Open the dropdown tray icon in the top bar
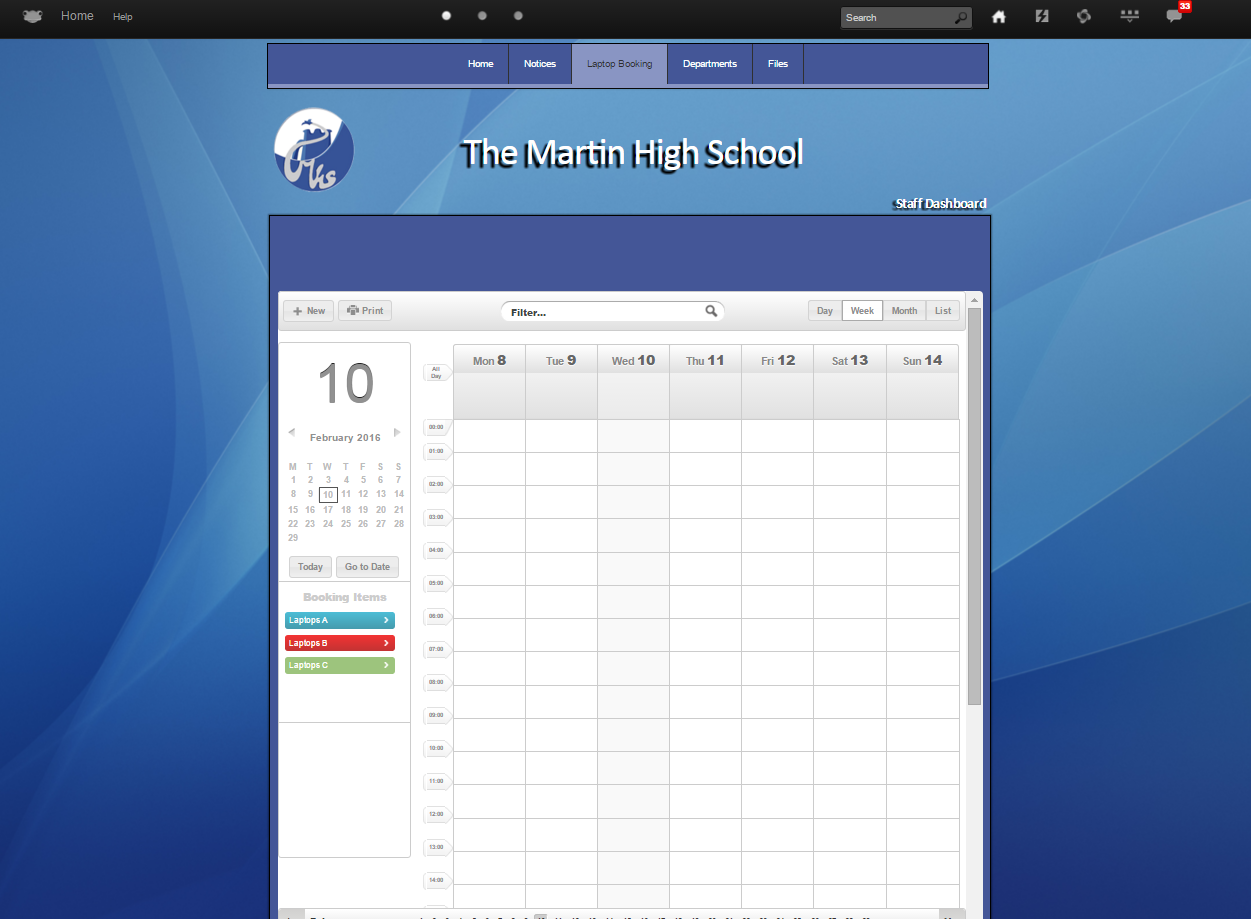Viewport: 1251px width, 919px height. click(x=1129, y=16)
